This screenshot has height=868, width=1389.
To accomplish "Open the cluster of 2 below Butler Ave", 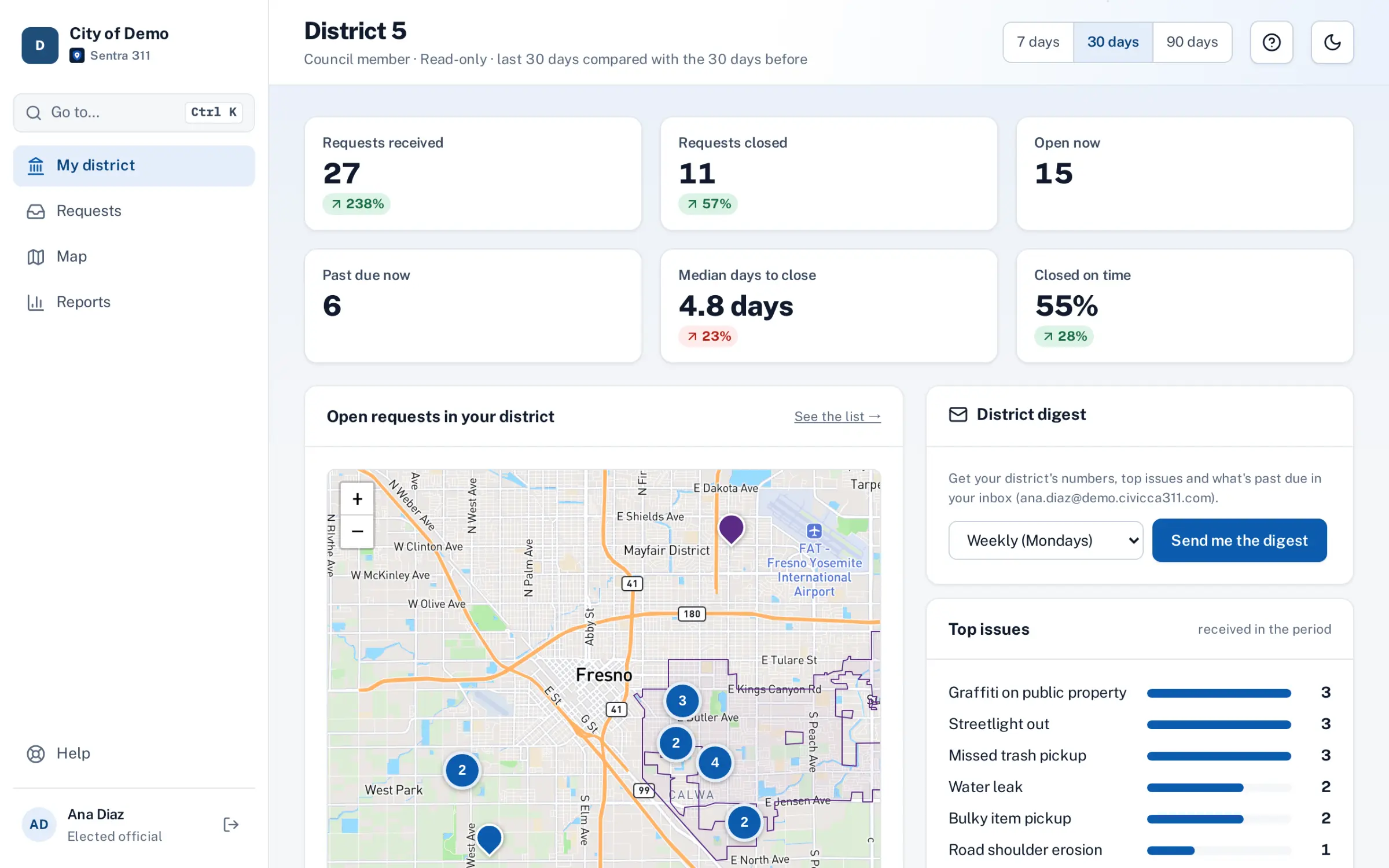I will pos(676,743).
